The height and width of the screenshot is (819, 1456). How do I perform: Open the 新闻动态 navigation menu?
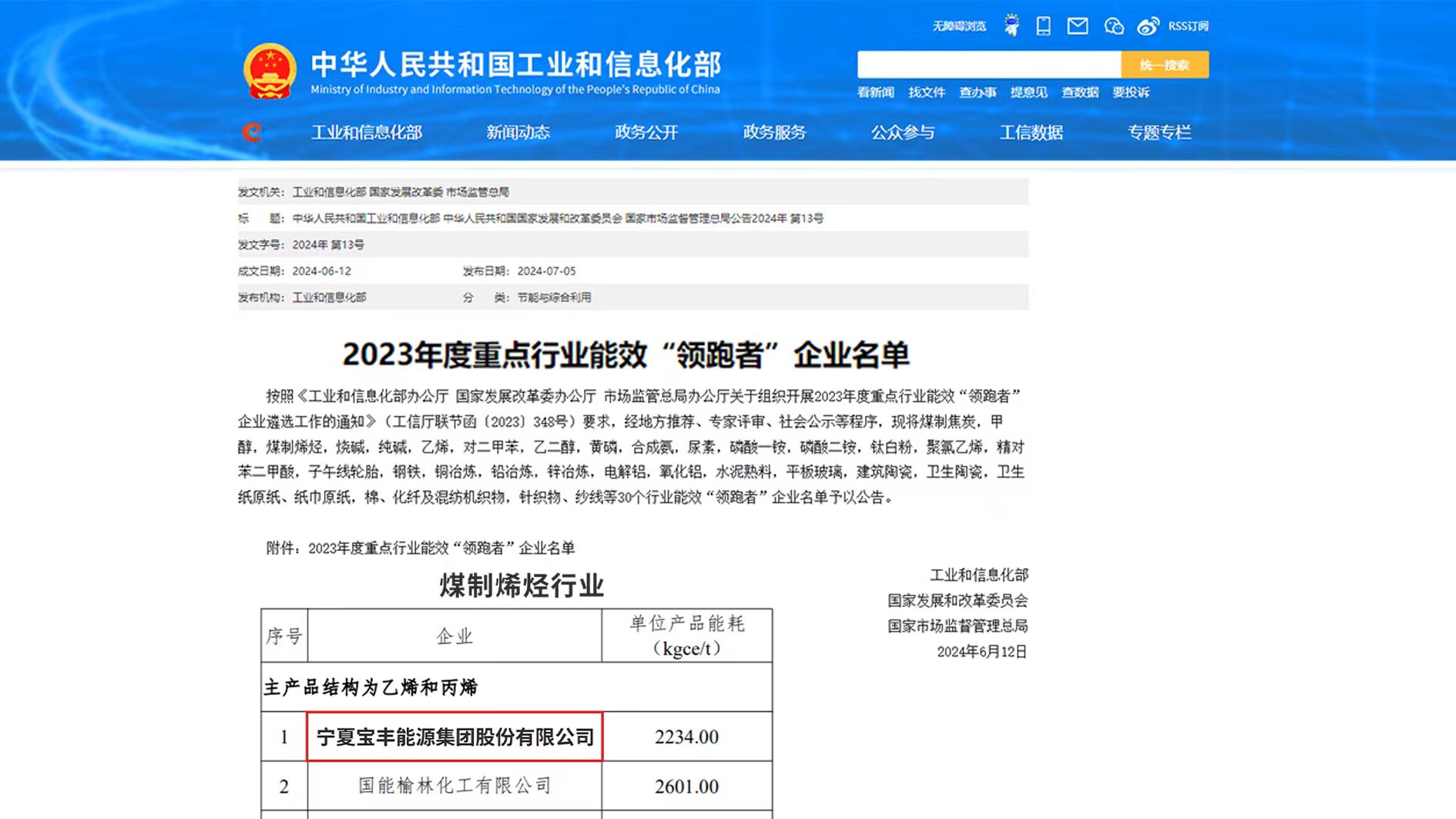(518, 133)
